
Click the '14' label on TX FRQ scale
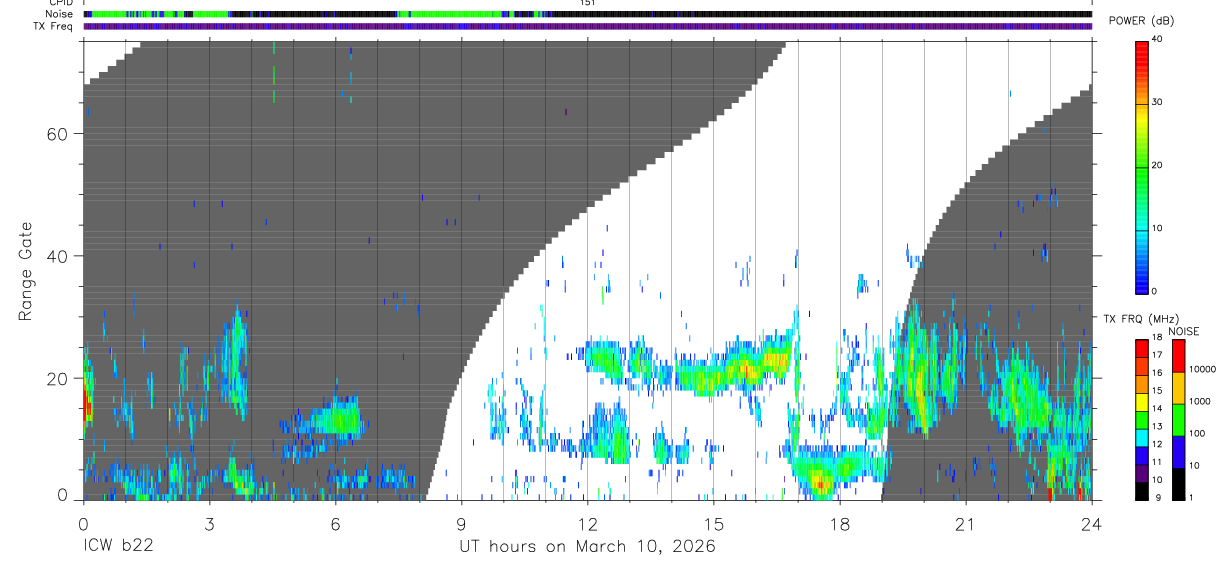coord(1158,409)
